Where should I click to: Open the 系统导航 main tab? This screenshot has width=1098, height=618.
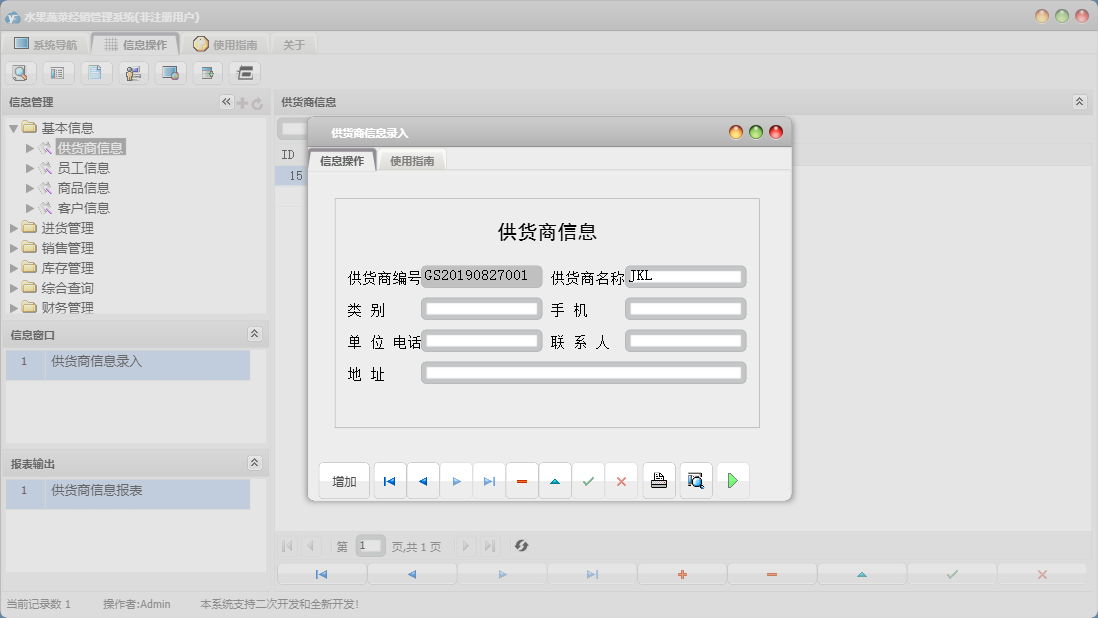click(46, 44)
